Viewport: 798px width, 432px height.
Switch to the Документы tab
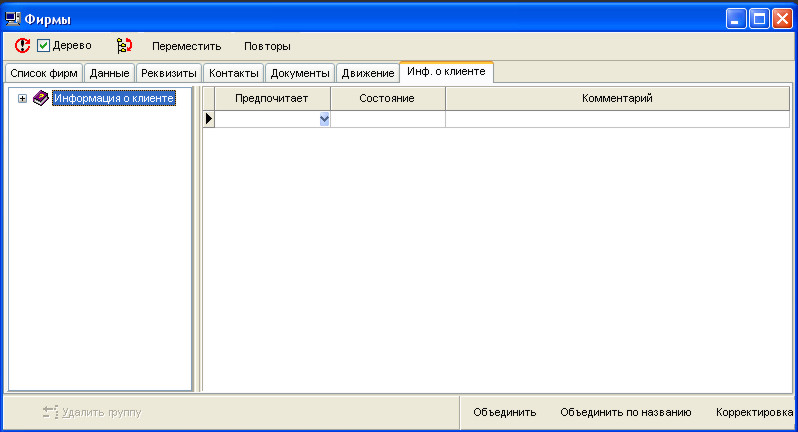point(300,73)
